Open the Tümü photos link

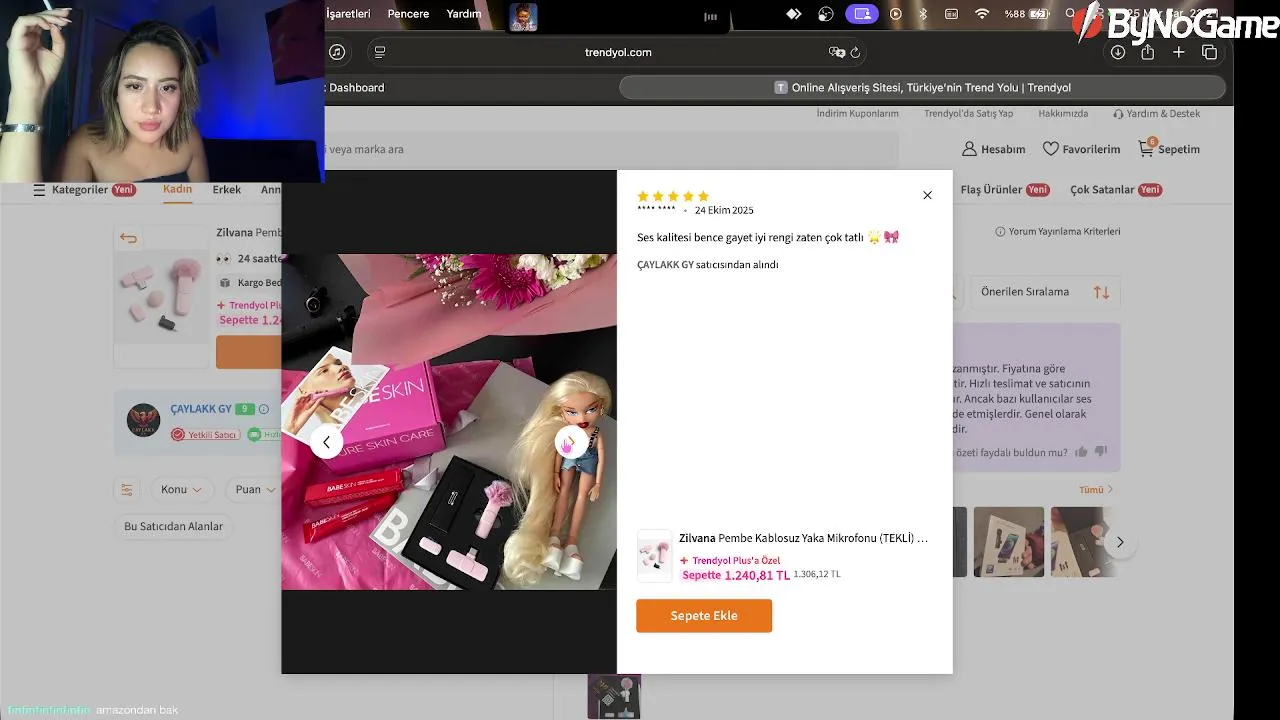pos(1096,490)
